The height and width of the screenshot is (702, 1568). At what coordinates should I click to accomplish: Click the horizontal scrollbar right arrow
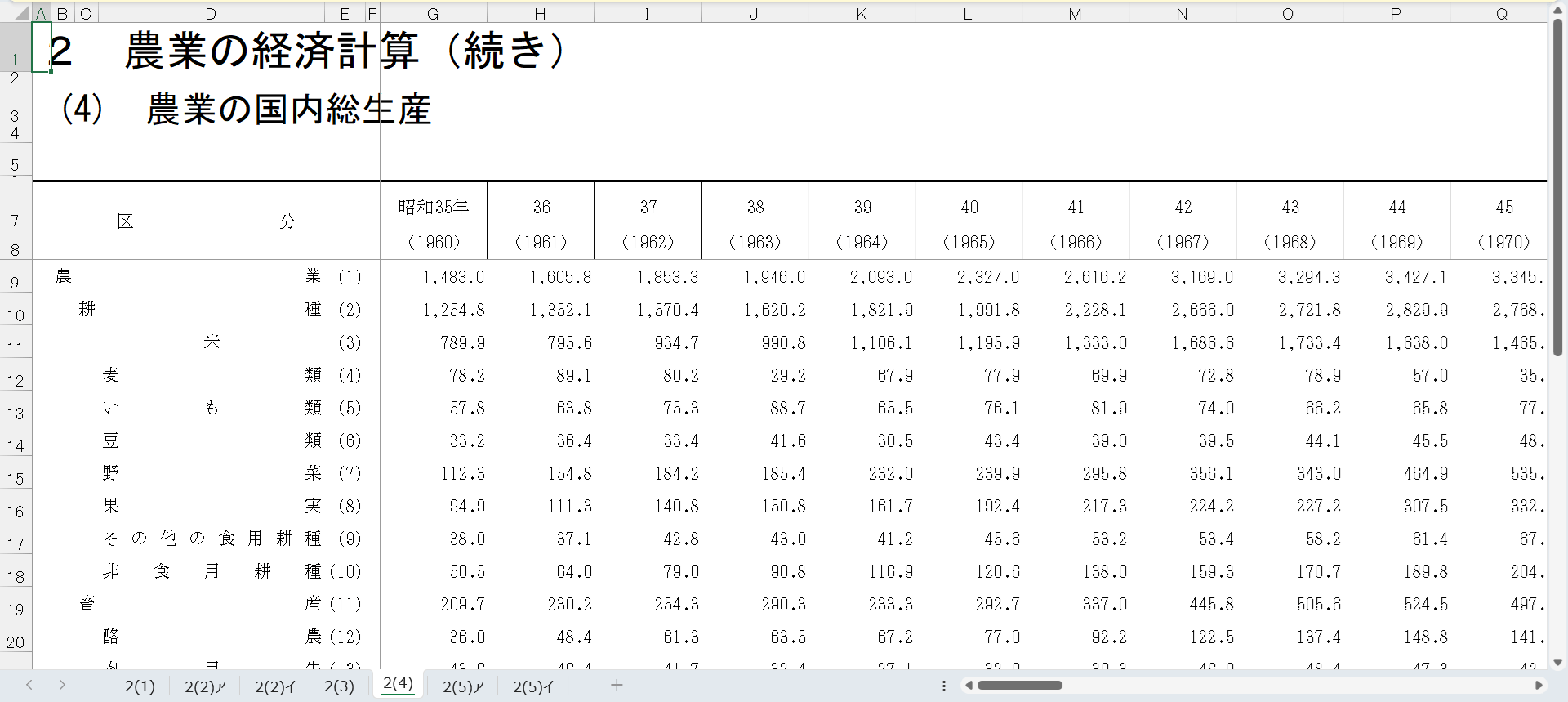tap(1539, 686)
